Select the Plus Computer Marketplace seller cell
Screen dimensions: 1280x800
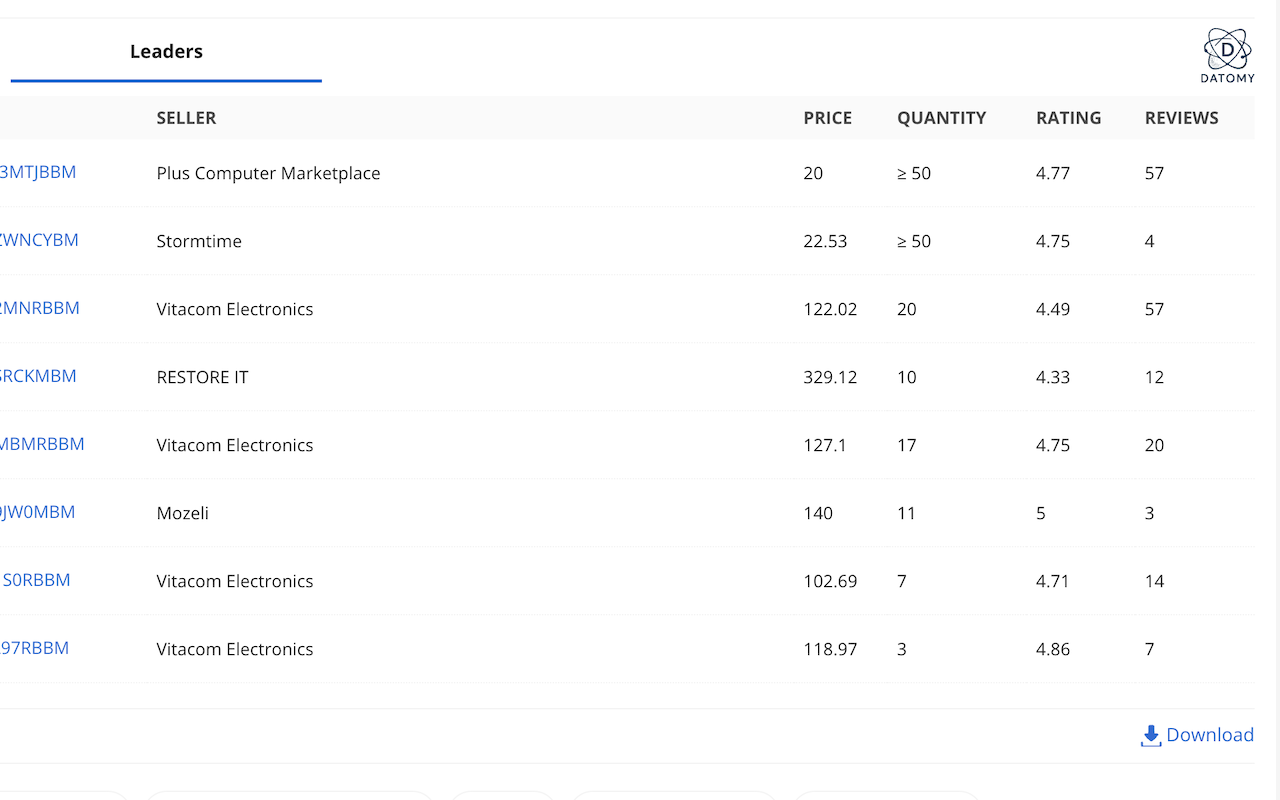[x=268, y=173]
